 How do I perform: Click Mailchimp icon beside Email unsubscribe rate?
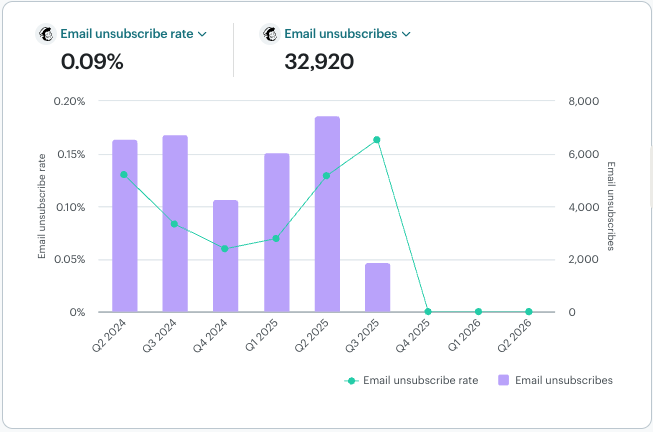pos(47,34)
